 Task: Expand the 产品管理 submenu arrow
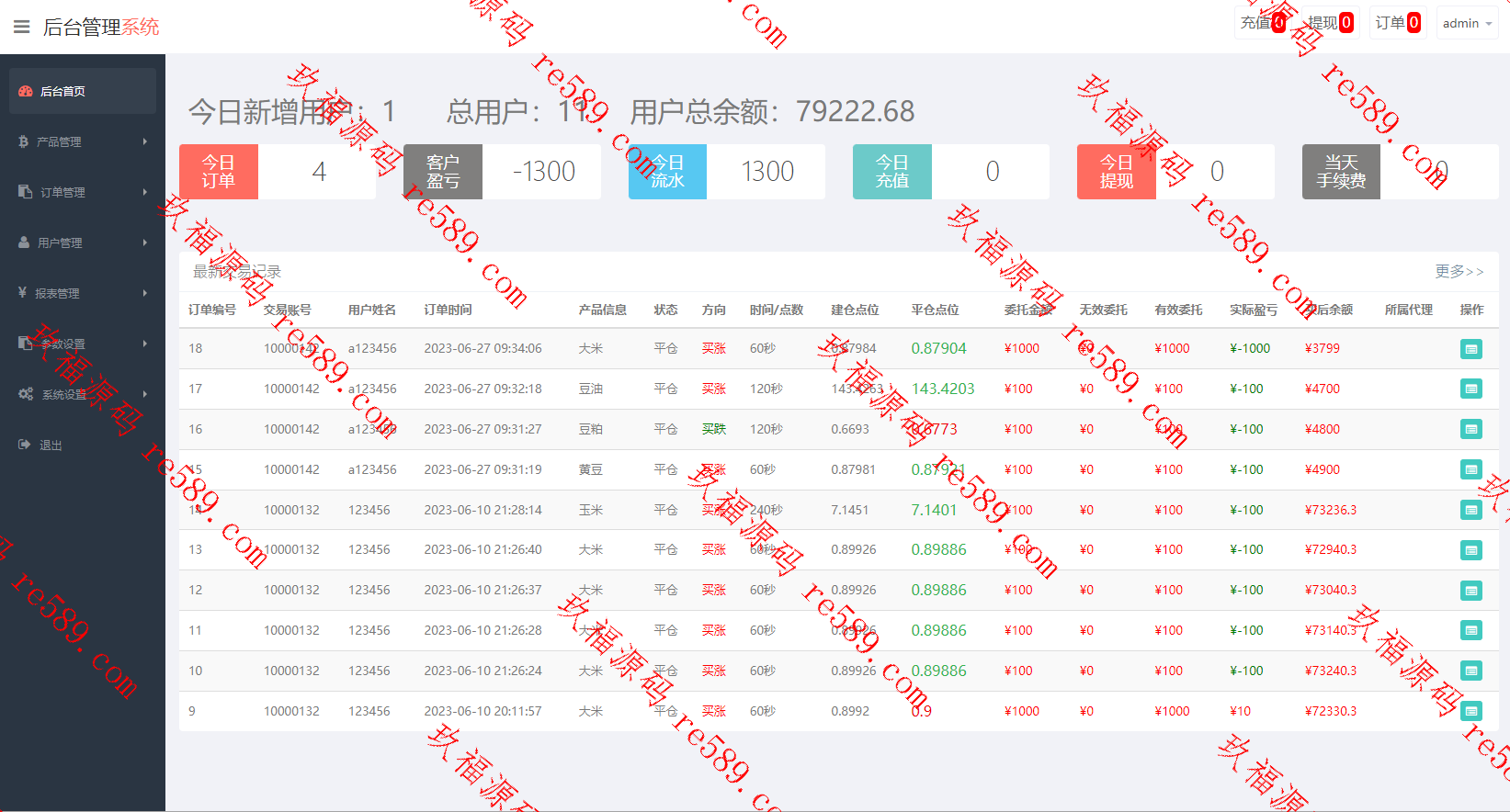tap(145, 141)
